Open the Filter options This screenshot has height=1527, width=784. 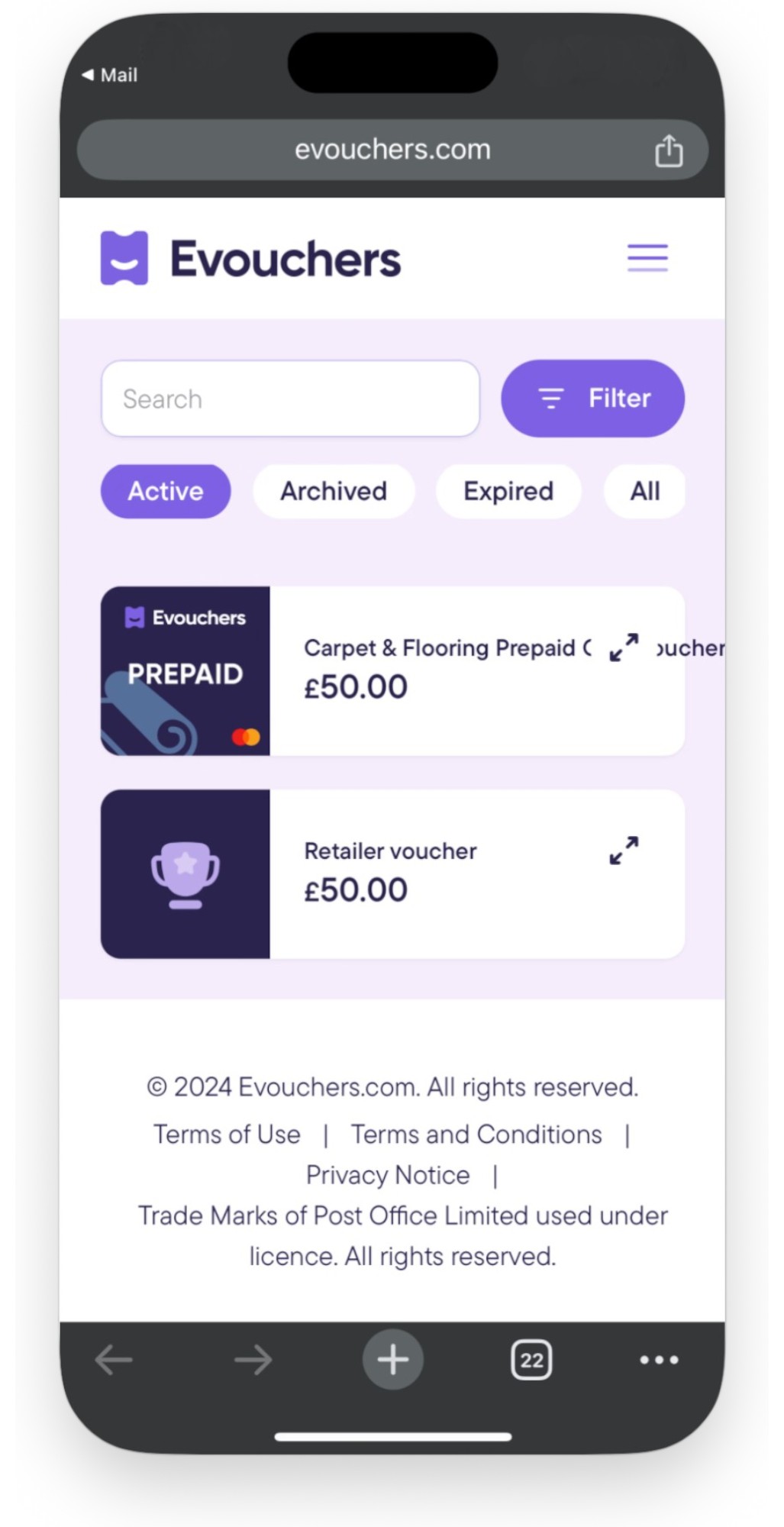click(x=592, y=399)
